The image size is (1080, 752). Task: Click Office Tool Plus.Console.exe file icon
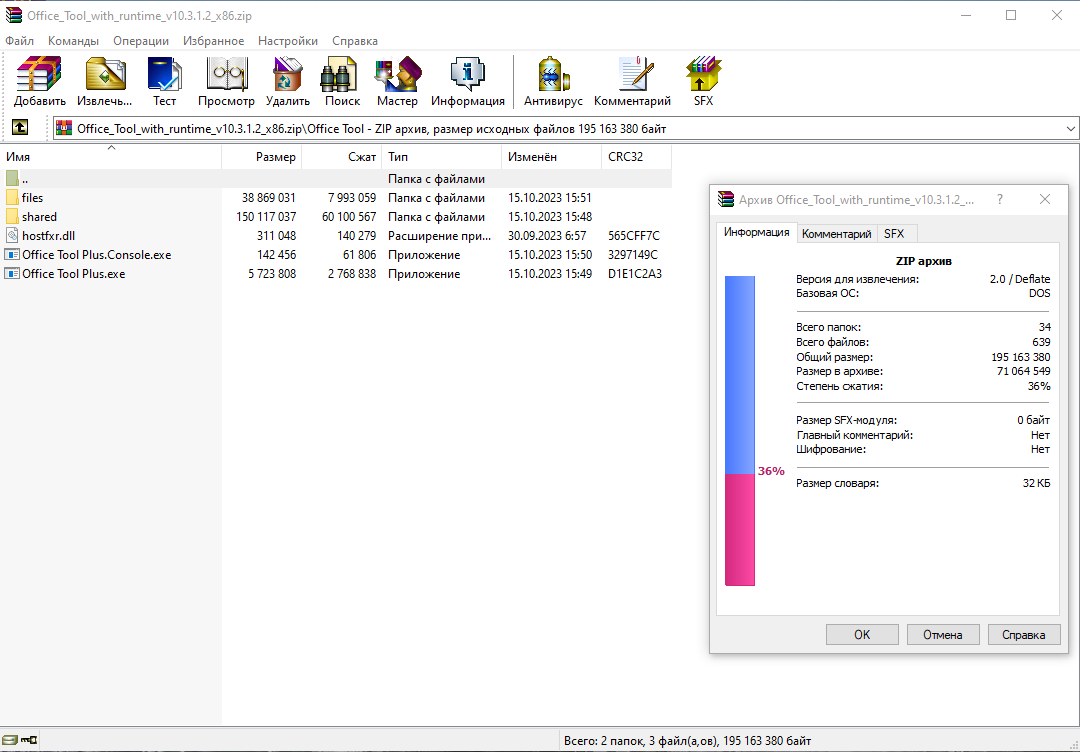pyautogui.click(x=12, y=255)
